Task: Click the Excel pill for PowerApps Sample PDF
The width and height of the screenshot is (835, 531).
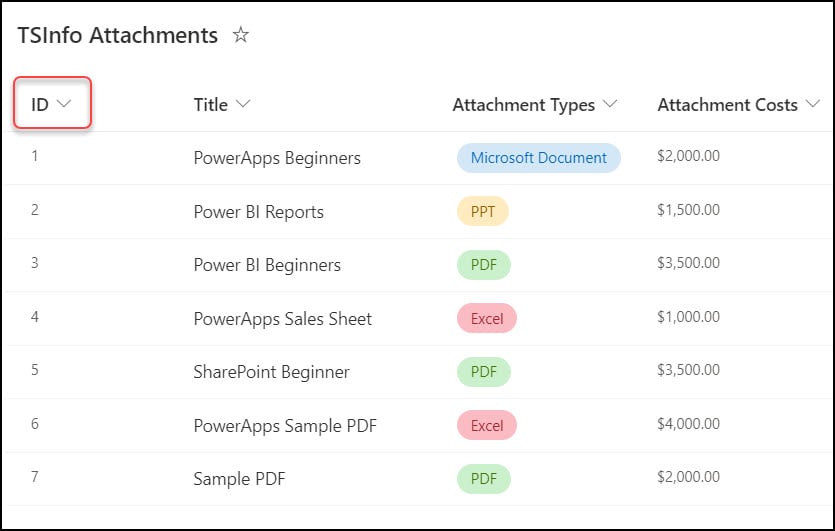Action: pyautogui.click(x=487, y=425)
